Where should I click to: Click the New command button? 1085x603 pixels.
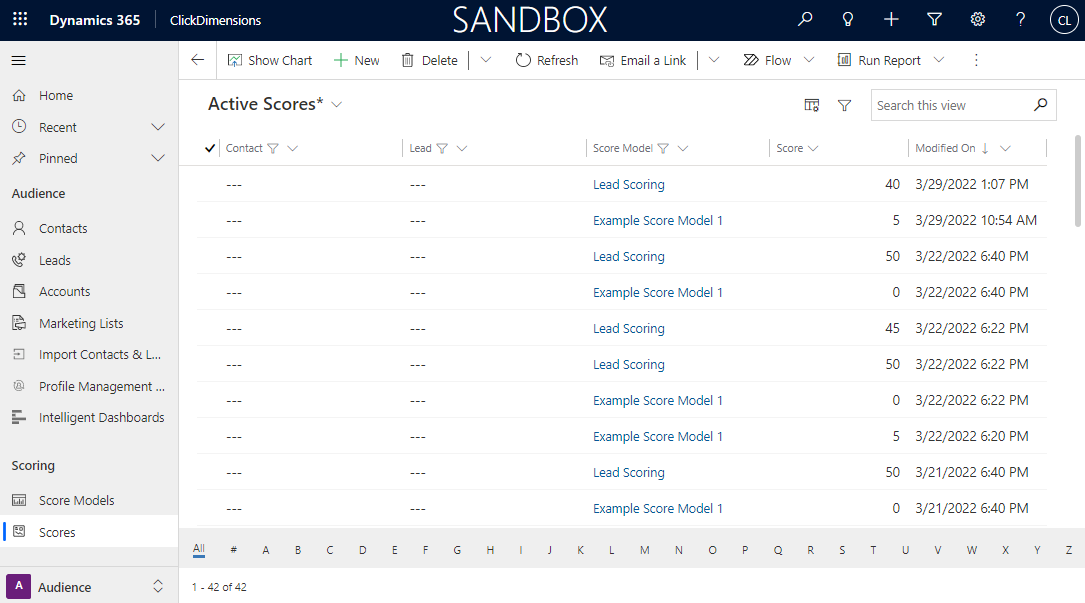[356, 60]
